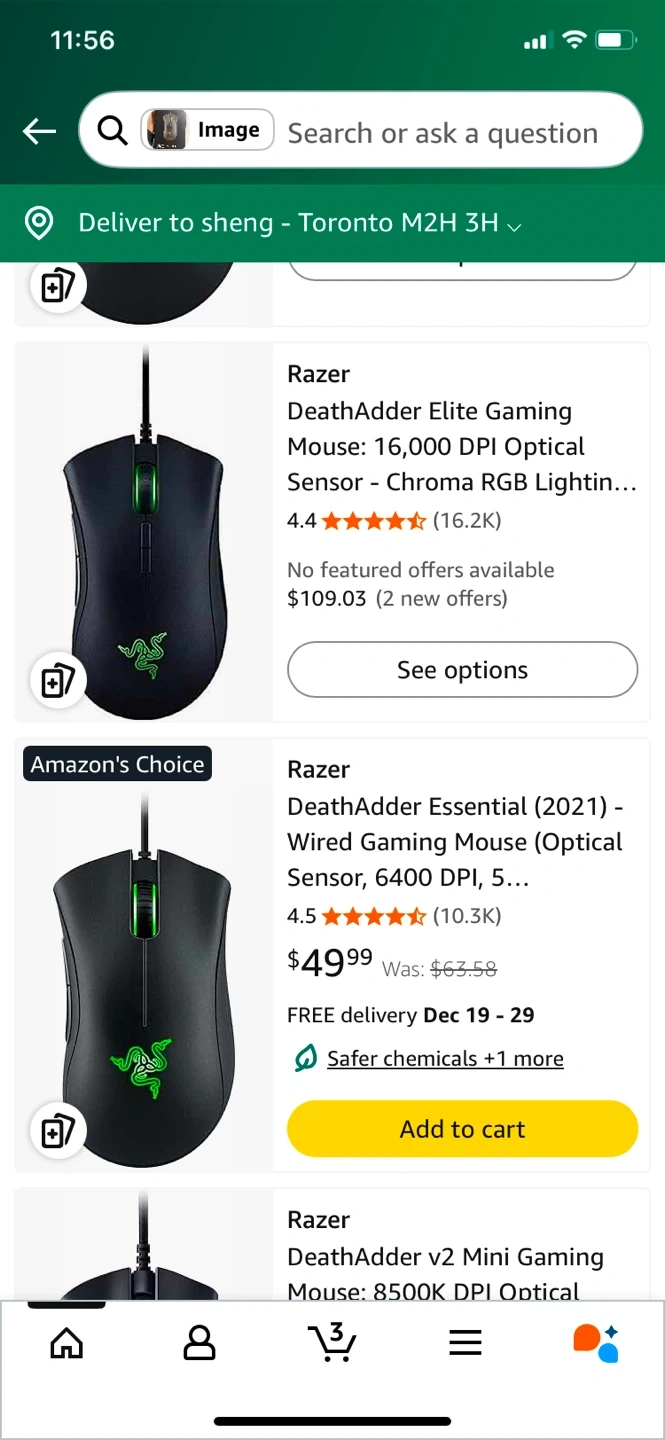The image size is (665, 1440).
Task: Tap the search magnifier icon
Action: [x=112, y=131]
